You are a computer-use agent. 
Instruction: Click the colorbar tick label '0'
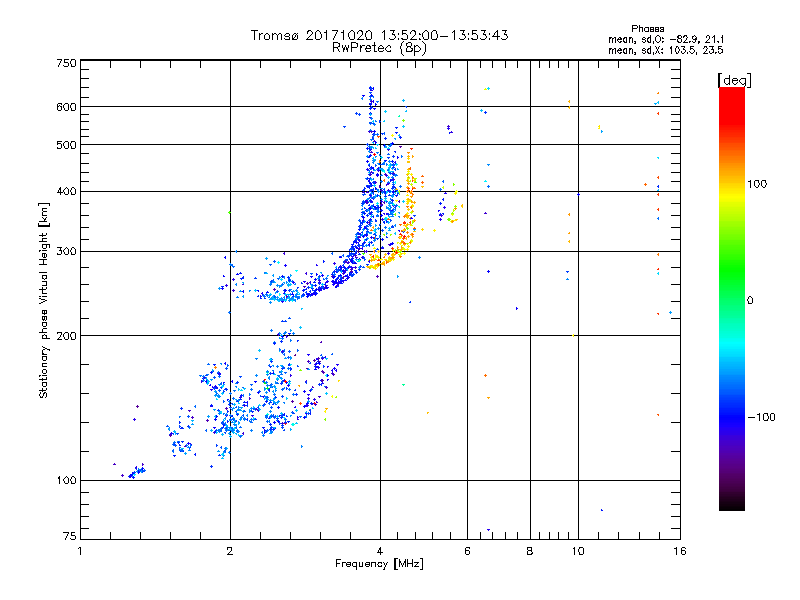pos(750,301)
